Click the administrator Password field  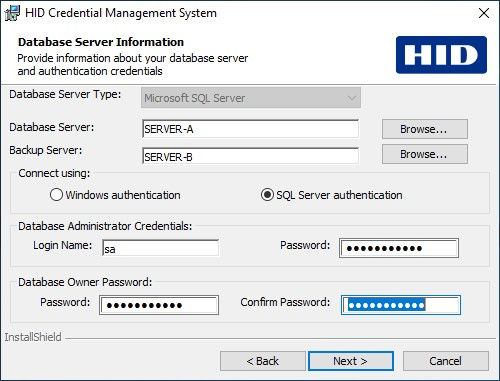pos(399,248)
